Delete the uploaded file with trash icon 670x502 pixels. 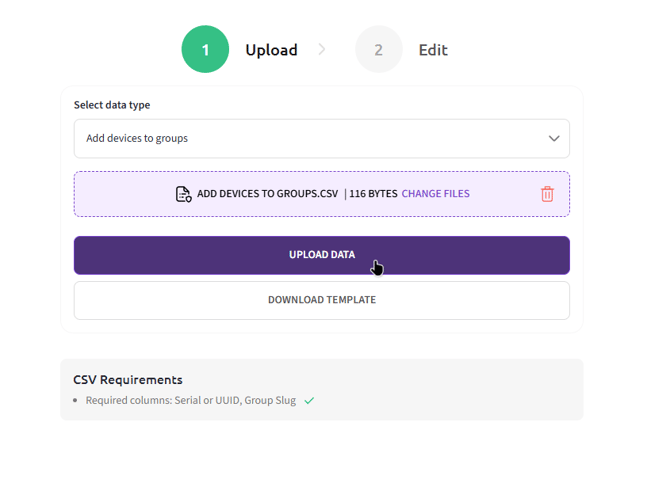click(547, 194)
